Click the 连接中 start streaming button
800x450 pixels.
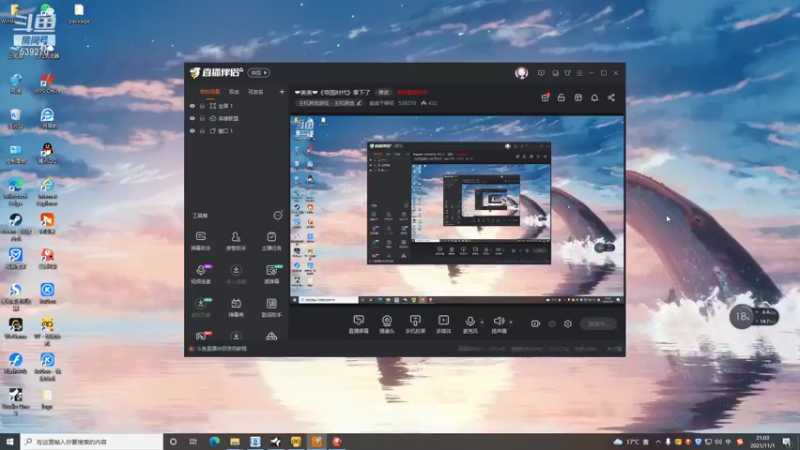(x=598, y=323)
